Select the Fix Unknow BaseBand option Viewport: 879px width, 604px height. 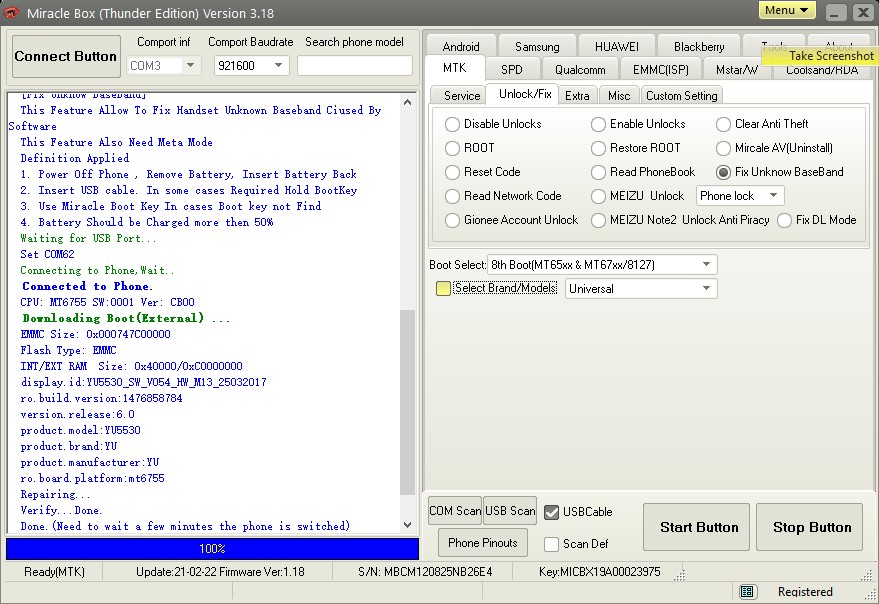[x=723, y=172]
